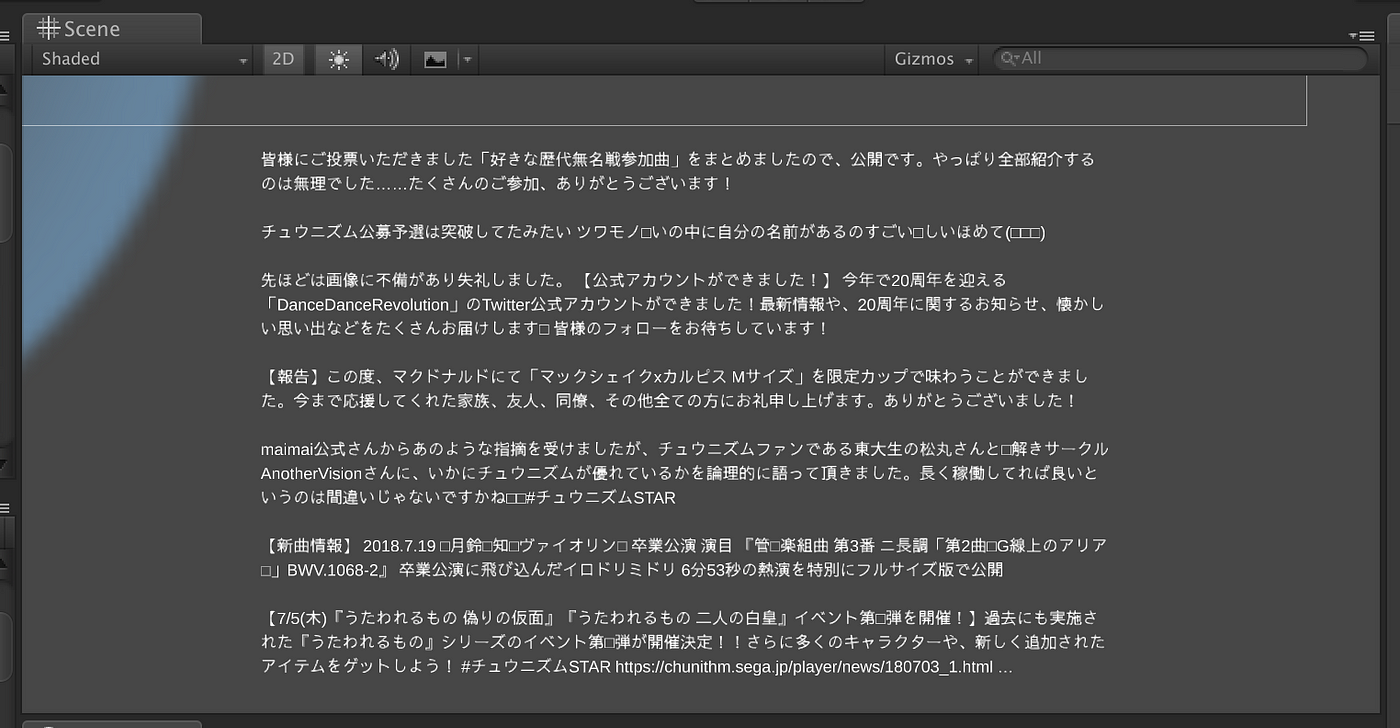Select the DanceDanceRevolution announcement text line
This screenshot has width=1400, height=728.
(x=683, y=304)
